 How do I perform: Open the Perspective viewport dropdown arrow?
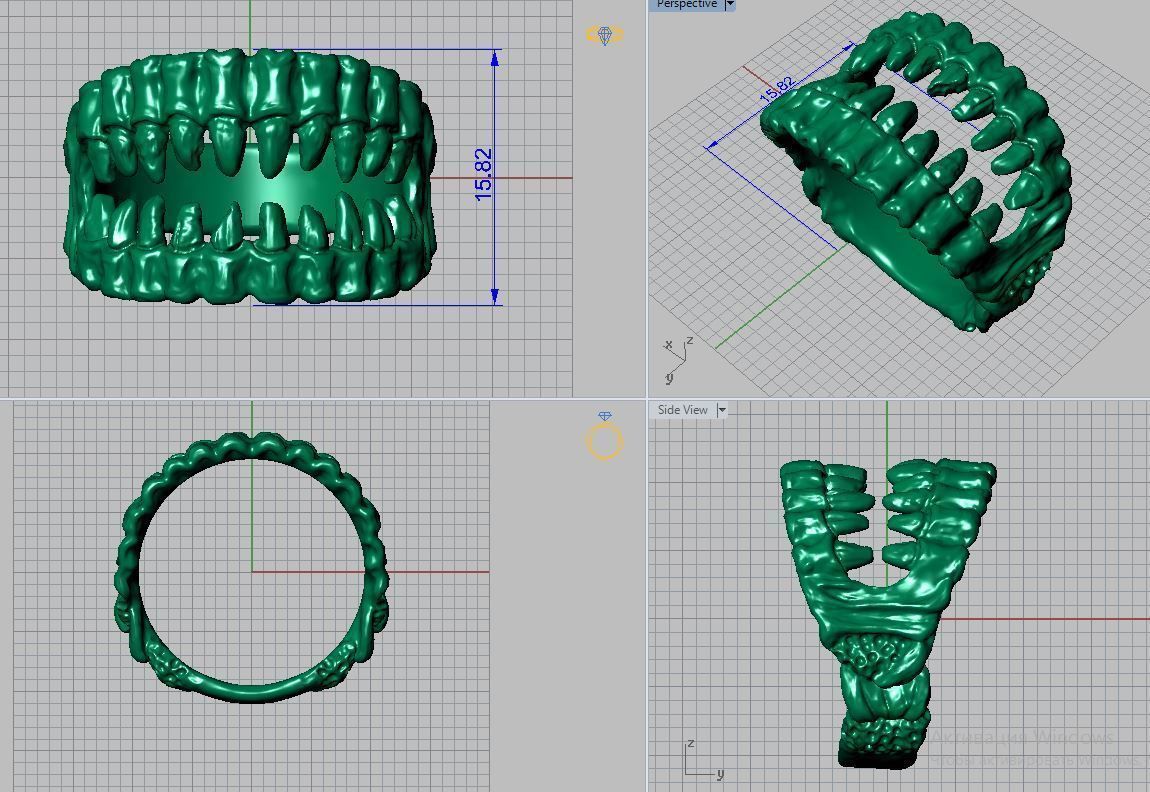coord(730,4)
